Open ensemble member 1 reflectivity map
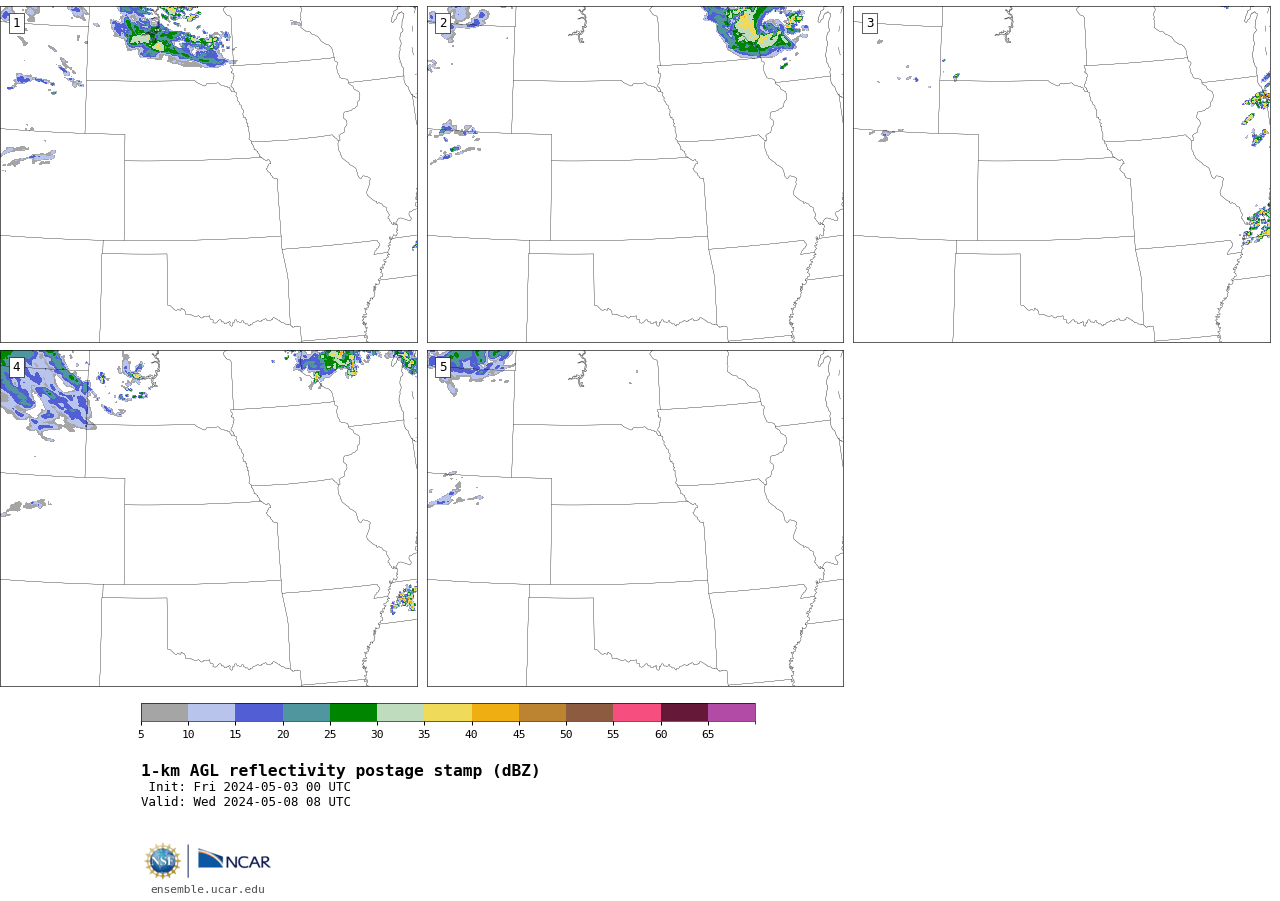This screenshot has height=901, width=1280. point(208,175)
